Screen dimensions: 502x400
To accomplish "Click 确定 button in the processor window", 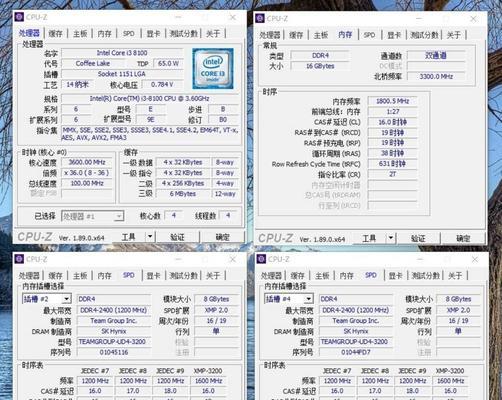I will coord(223,237).
